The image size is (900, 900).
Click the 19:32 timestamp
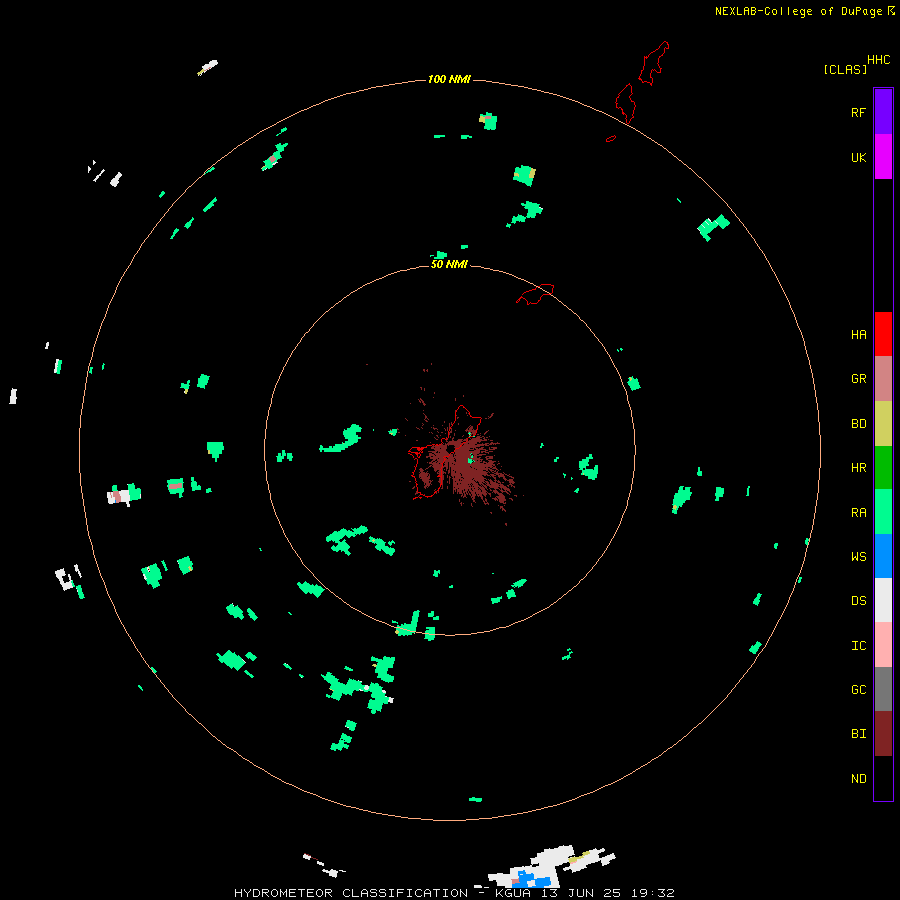651,893
